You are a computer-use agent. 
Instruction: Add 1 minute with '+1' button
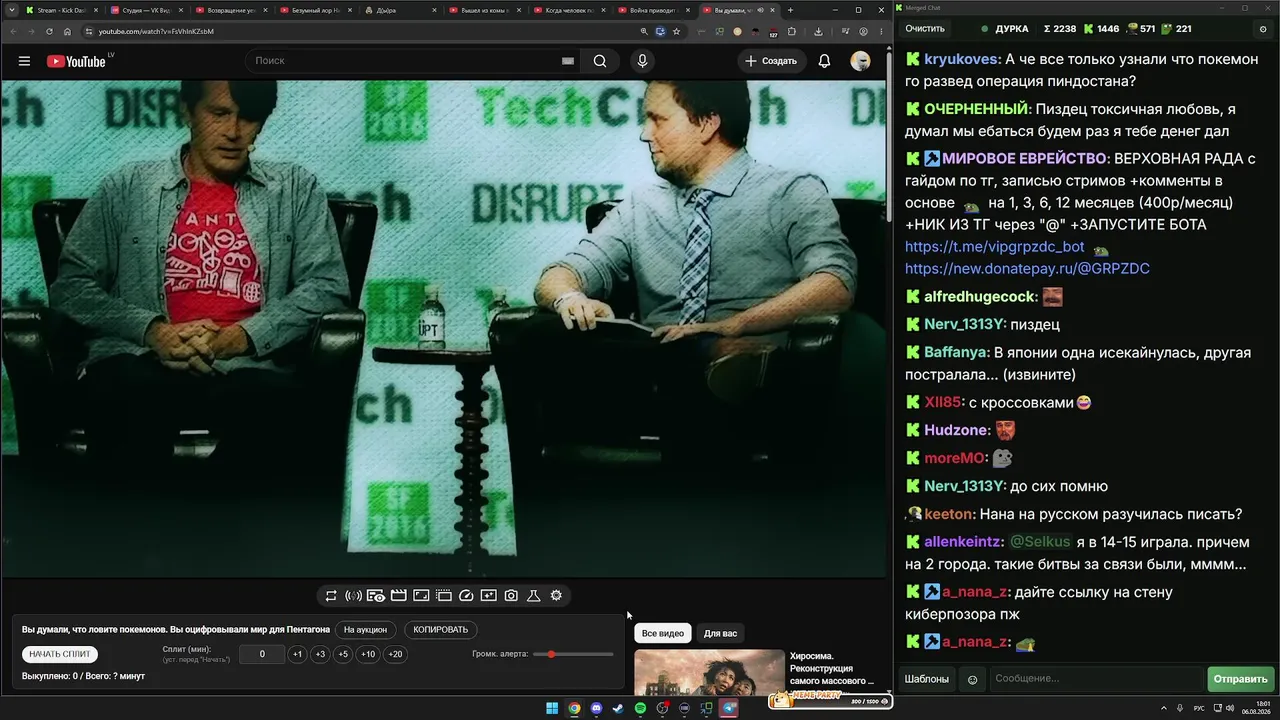point(297,654)
